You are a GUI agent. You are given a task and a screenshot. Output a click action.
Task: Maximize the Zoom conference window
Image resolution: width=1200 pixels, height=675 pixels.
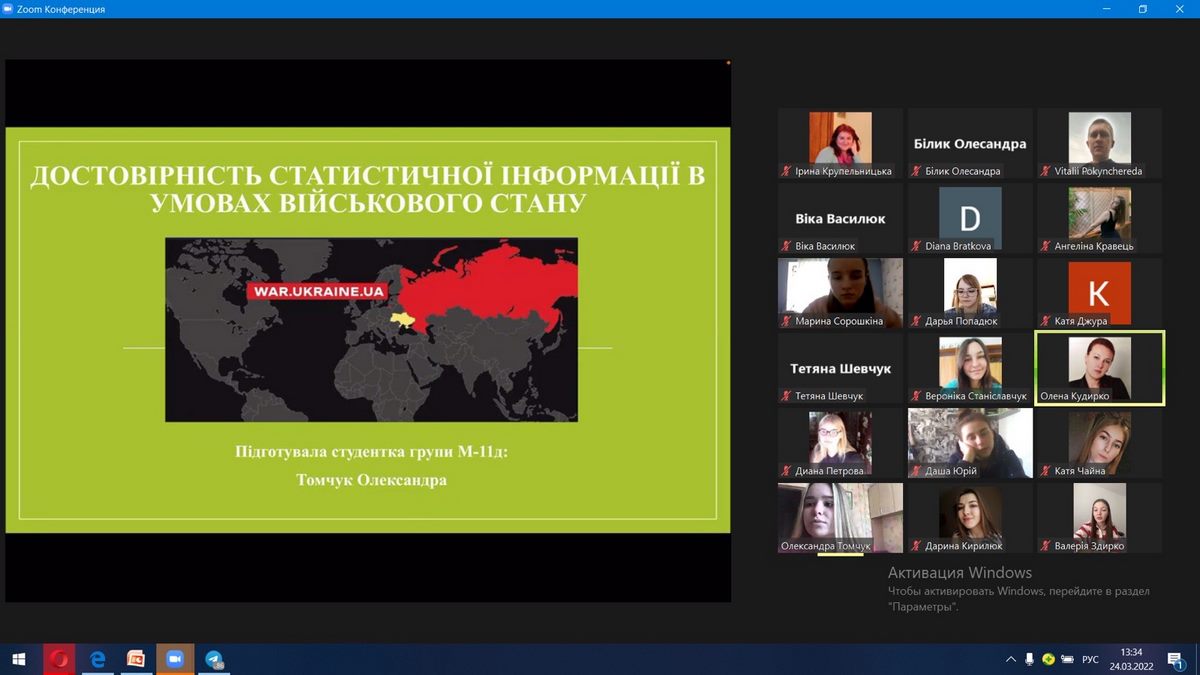pyautogui.click(x=1143, y=9)
